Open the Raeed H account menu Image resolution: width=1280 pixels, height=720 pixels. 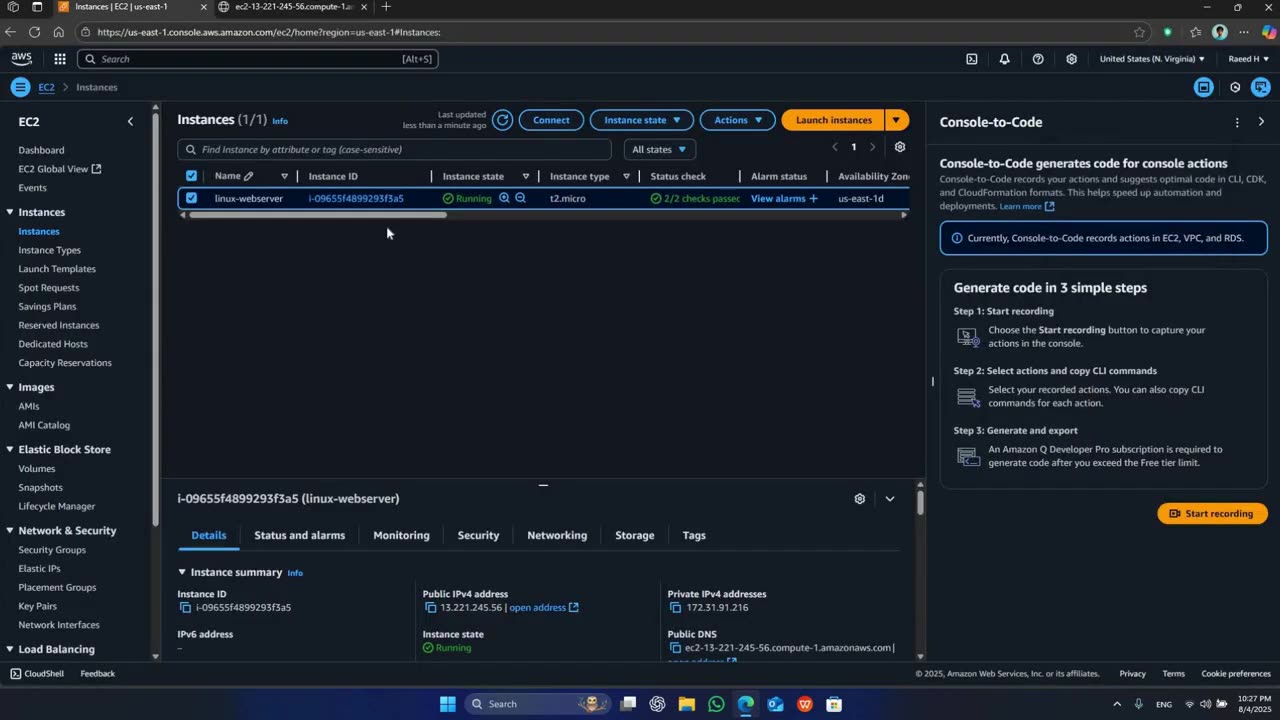click(1248, 59)
